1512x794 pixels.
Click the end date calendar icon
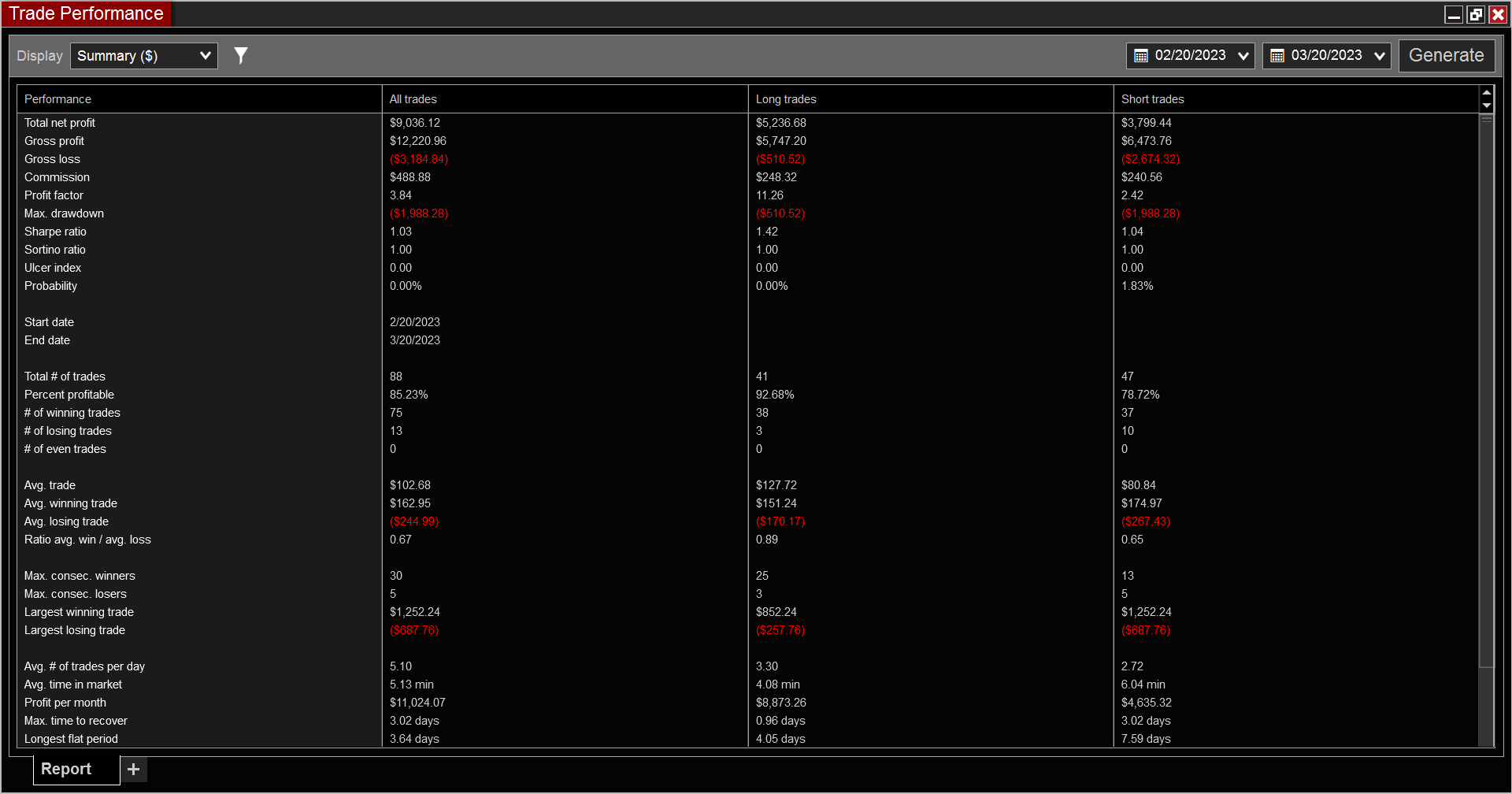point(1277,56)
